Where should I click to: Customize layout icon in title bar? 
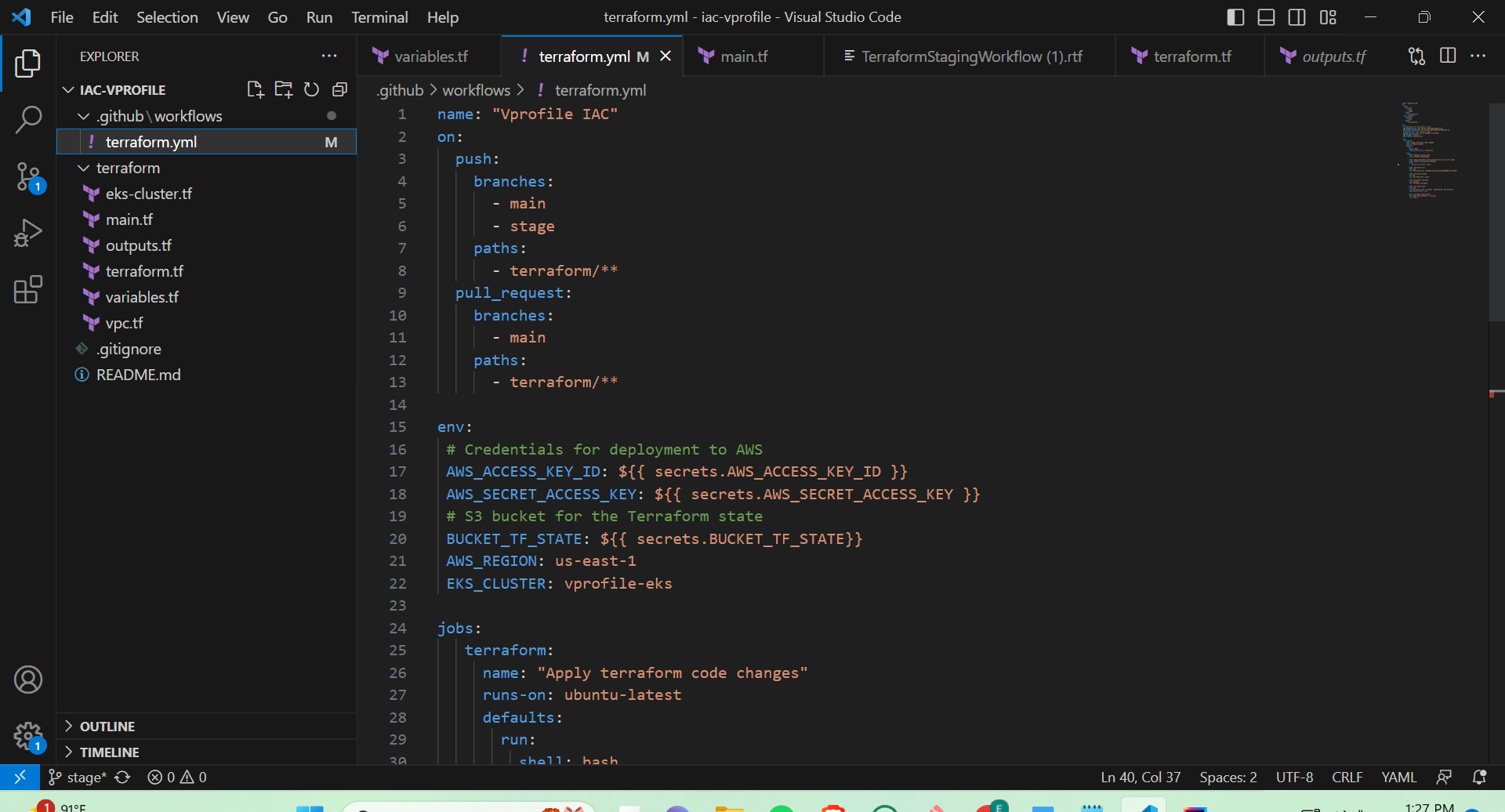(1328, 17)
